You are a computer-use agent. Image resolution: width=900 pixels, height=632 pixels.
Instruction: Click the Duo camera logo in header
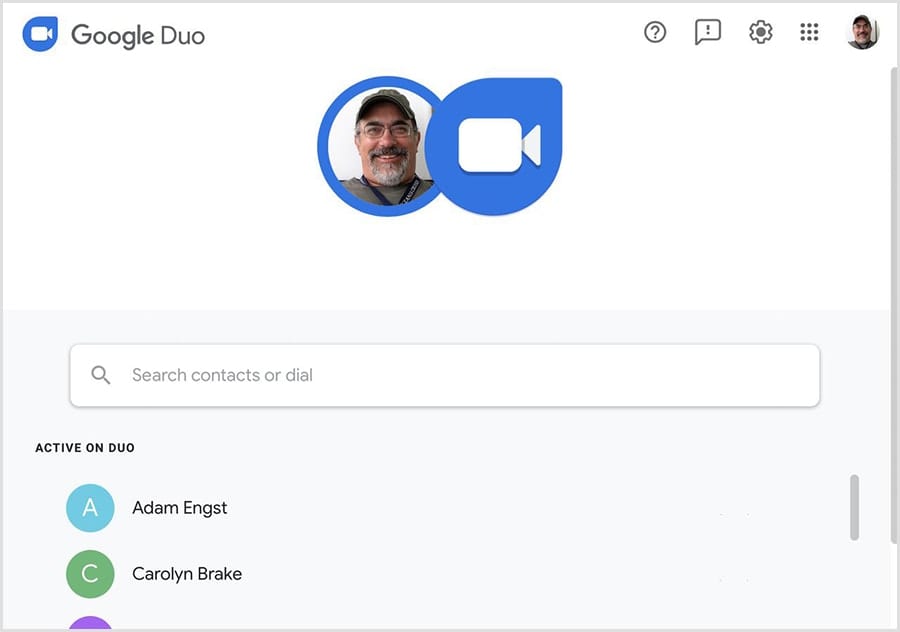tap(40, 34)
